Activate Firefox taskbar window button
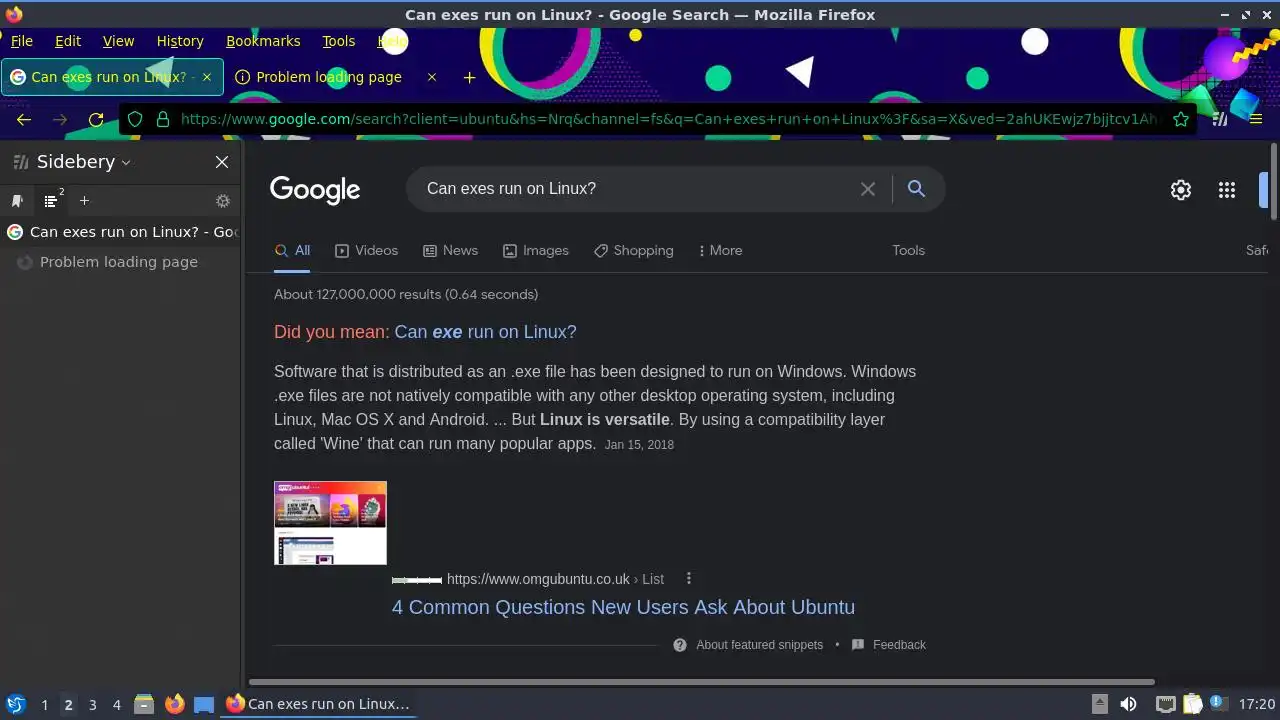 coord(318,704)
